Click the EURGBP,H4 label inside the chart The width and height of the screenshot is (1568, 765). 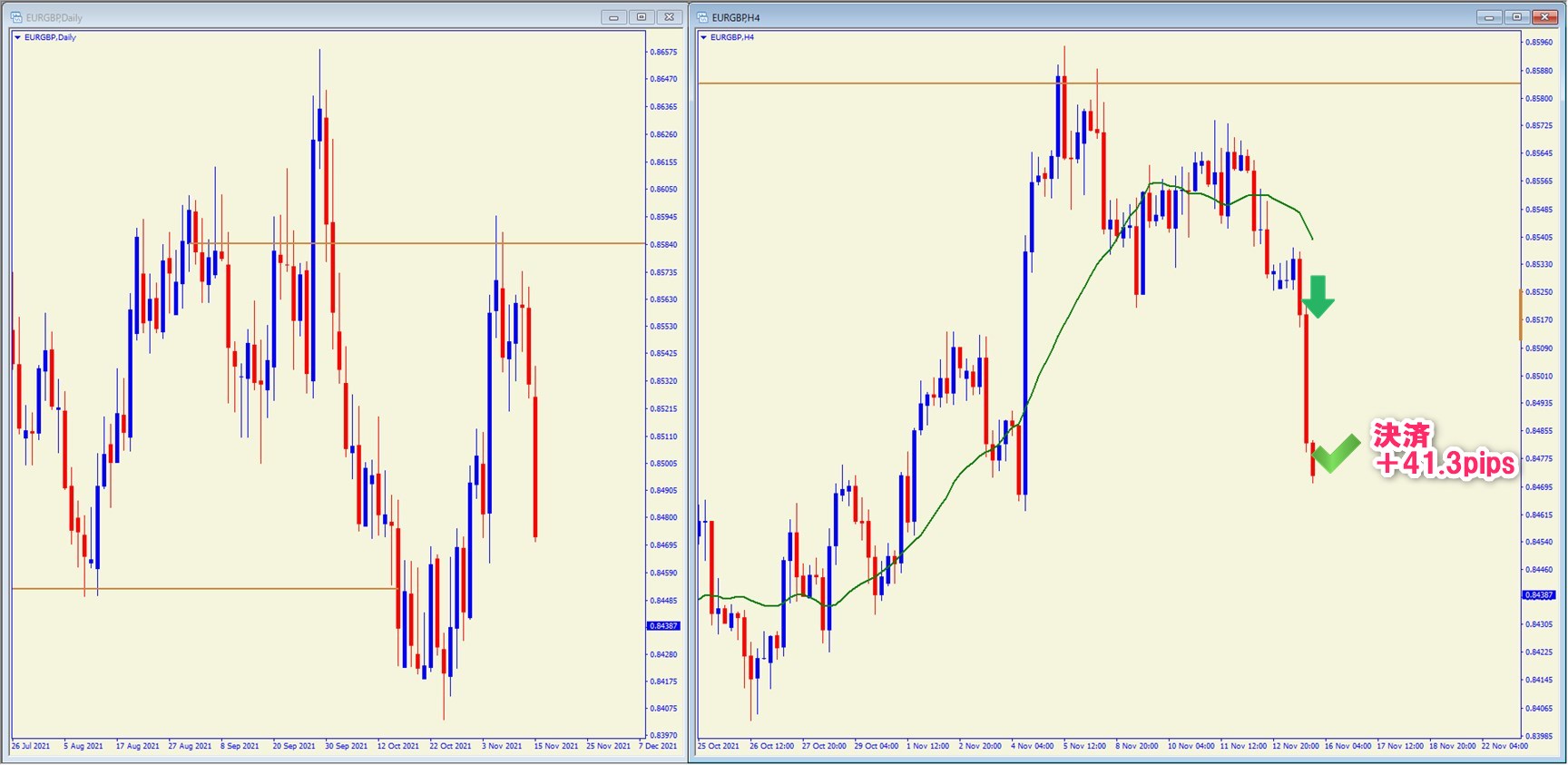point(732,38)
